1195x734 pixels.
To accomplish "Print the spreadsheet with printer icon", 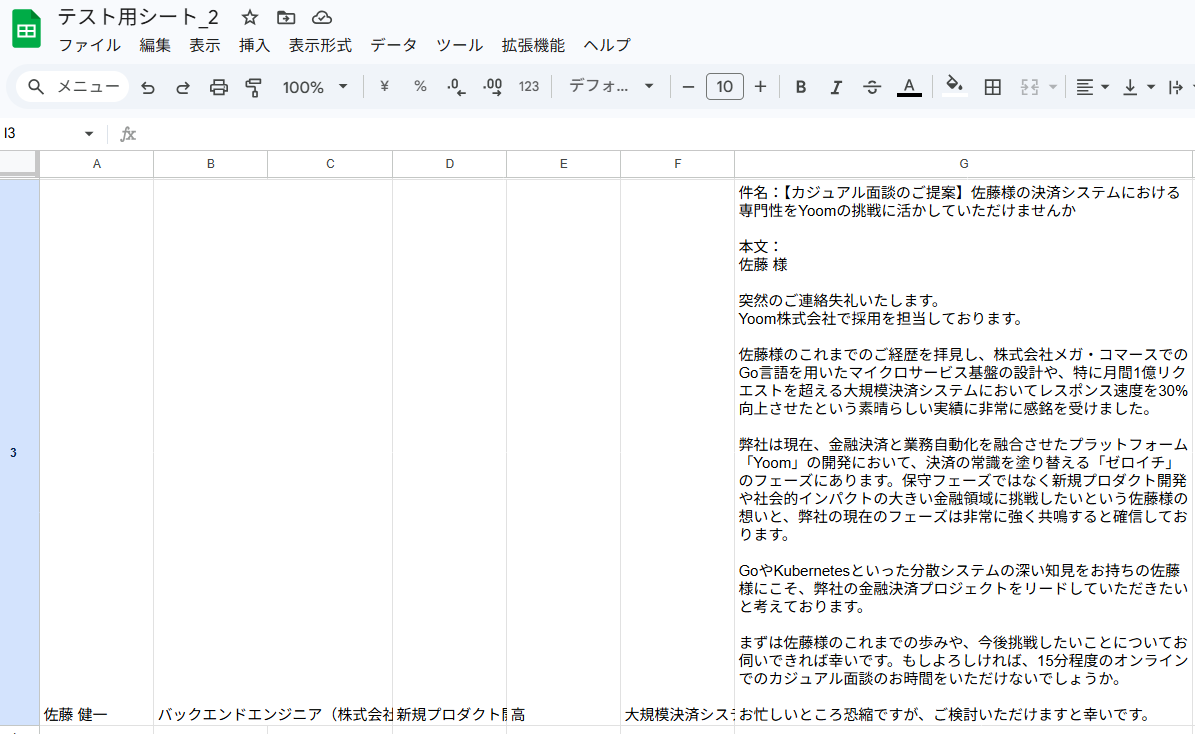I will tap(219, 88).
